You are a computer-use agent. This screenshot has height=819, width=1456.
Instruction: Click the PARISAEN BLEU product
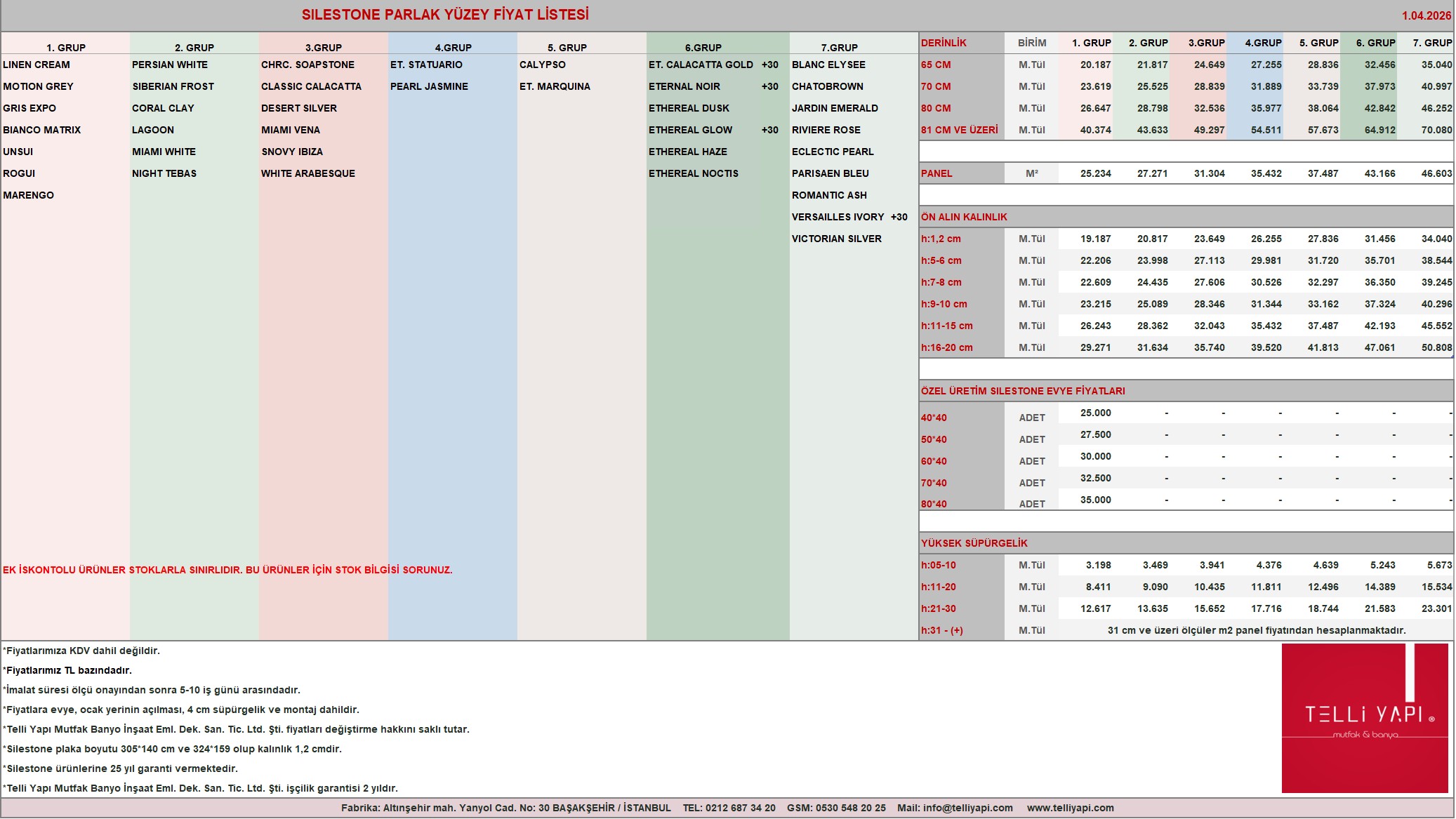tap(830, 173)
